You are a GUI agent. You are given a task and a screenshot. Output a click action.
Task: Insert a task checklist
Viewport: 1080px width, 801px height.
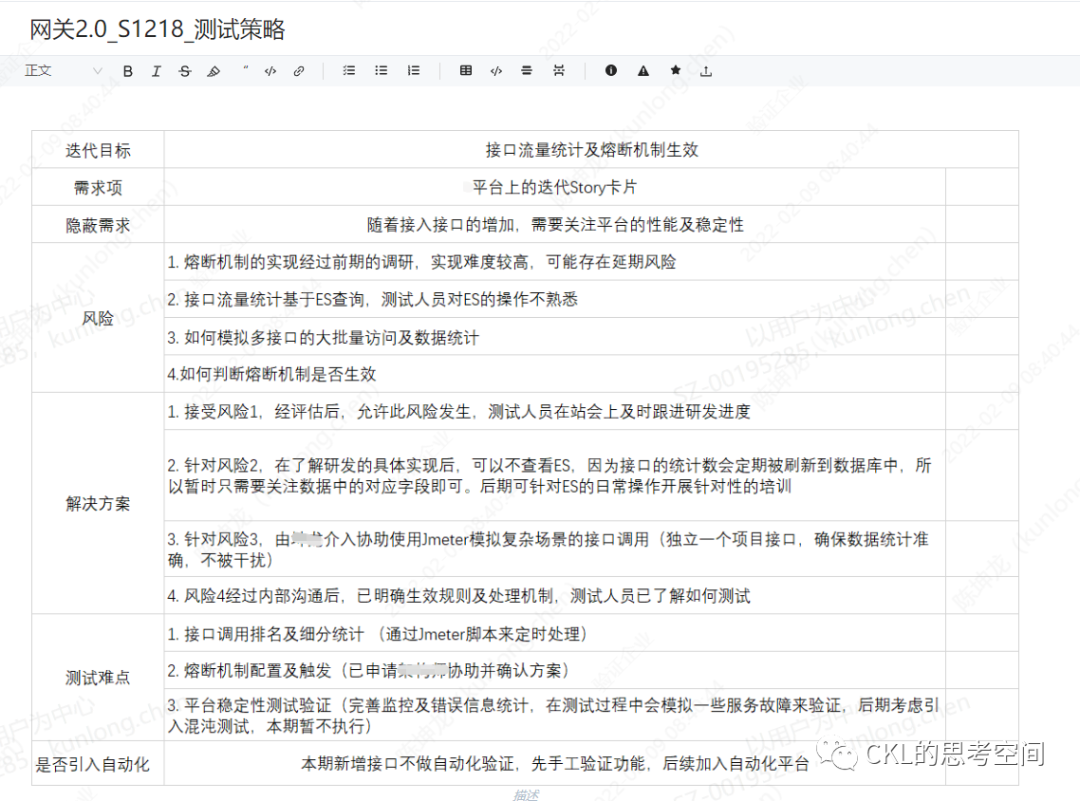349,70
